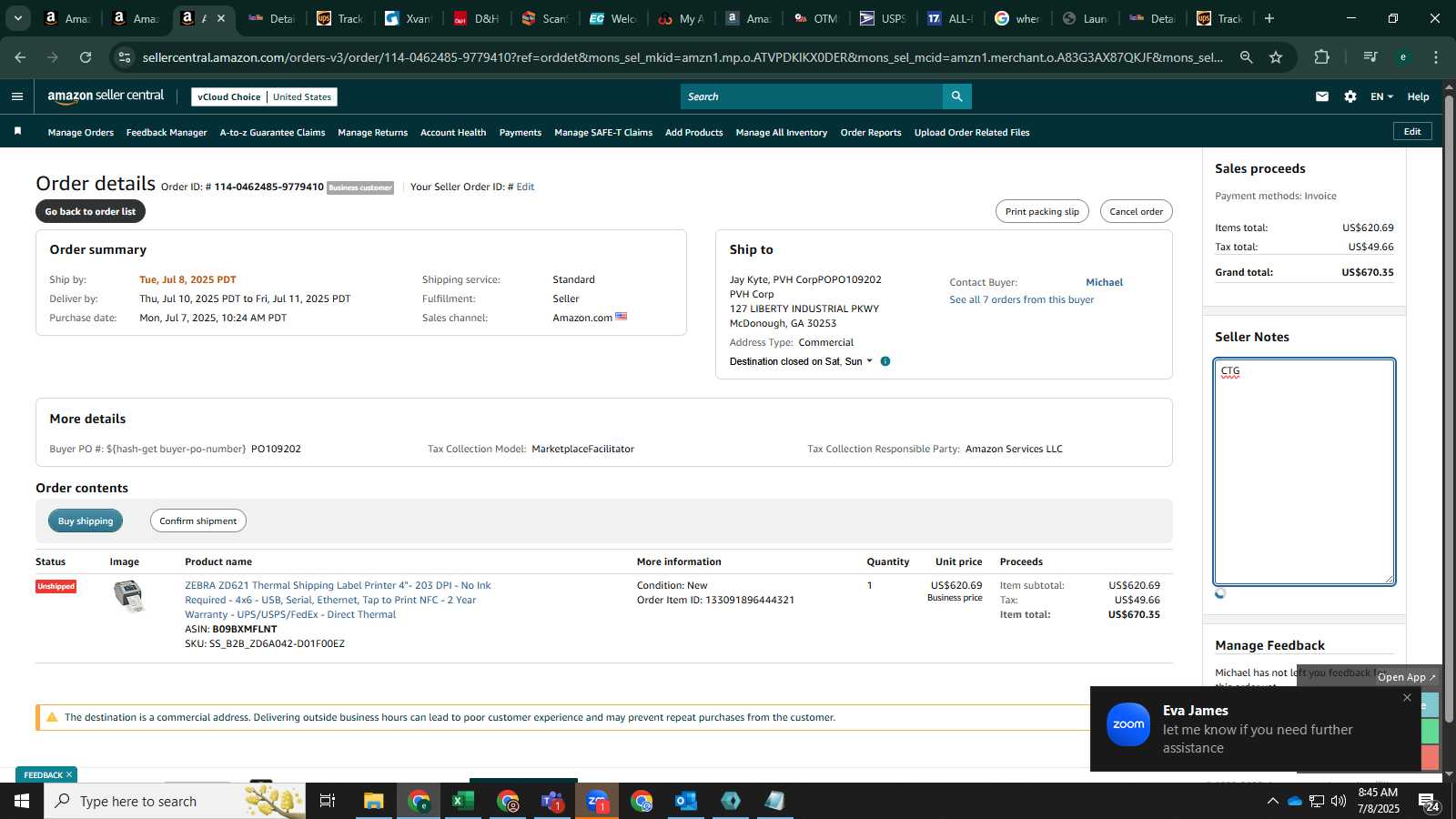Open Account Health menu item
This screenshot has height=819, width=1456.
[x=453, y=133]
